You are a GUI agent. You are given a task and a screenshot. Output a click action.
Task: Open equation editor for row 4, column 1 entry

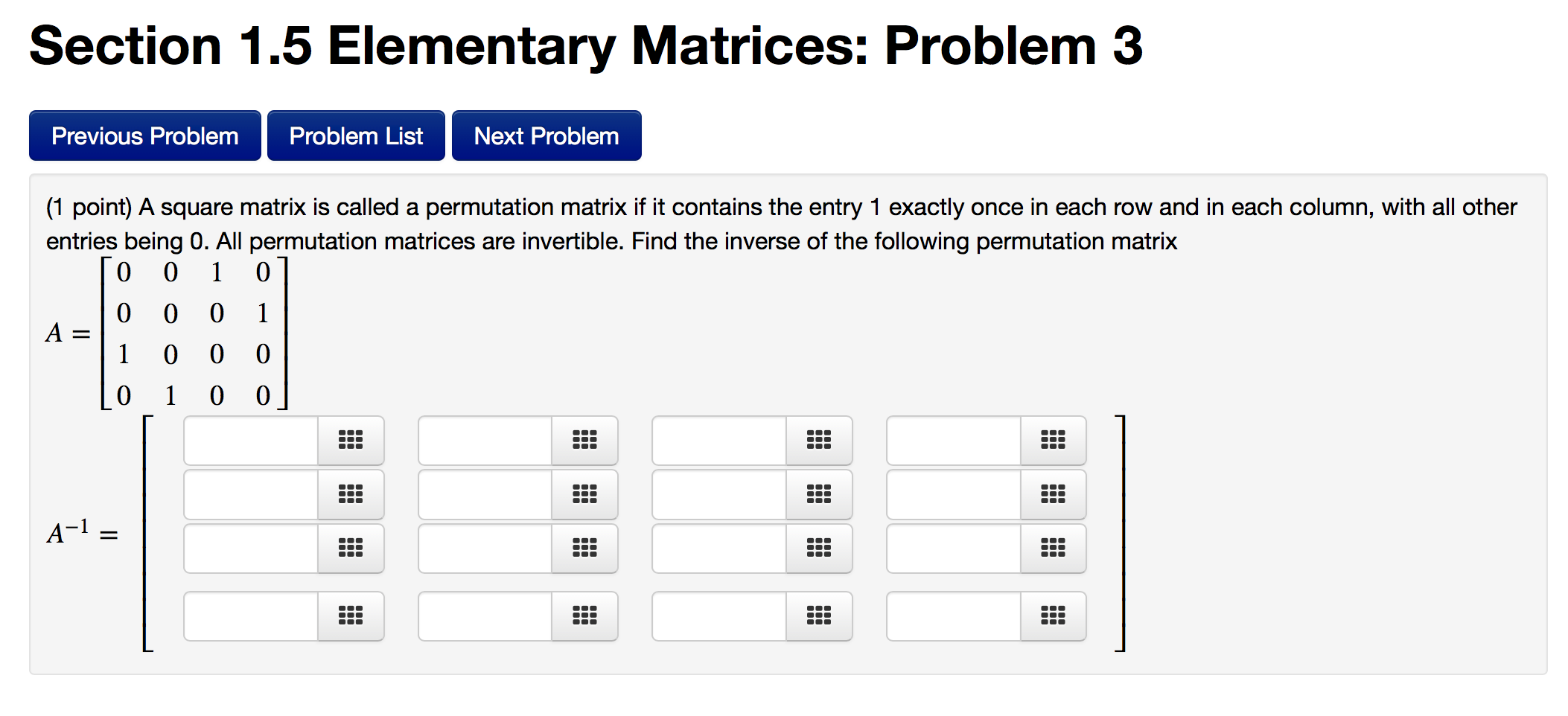(x=351, y=616)
